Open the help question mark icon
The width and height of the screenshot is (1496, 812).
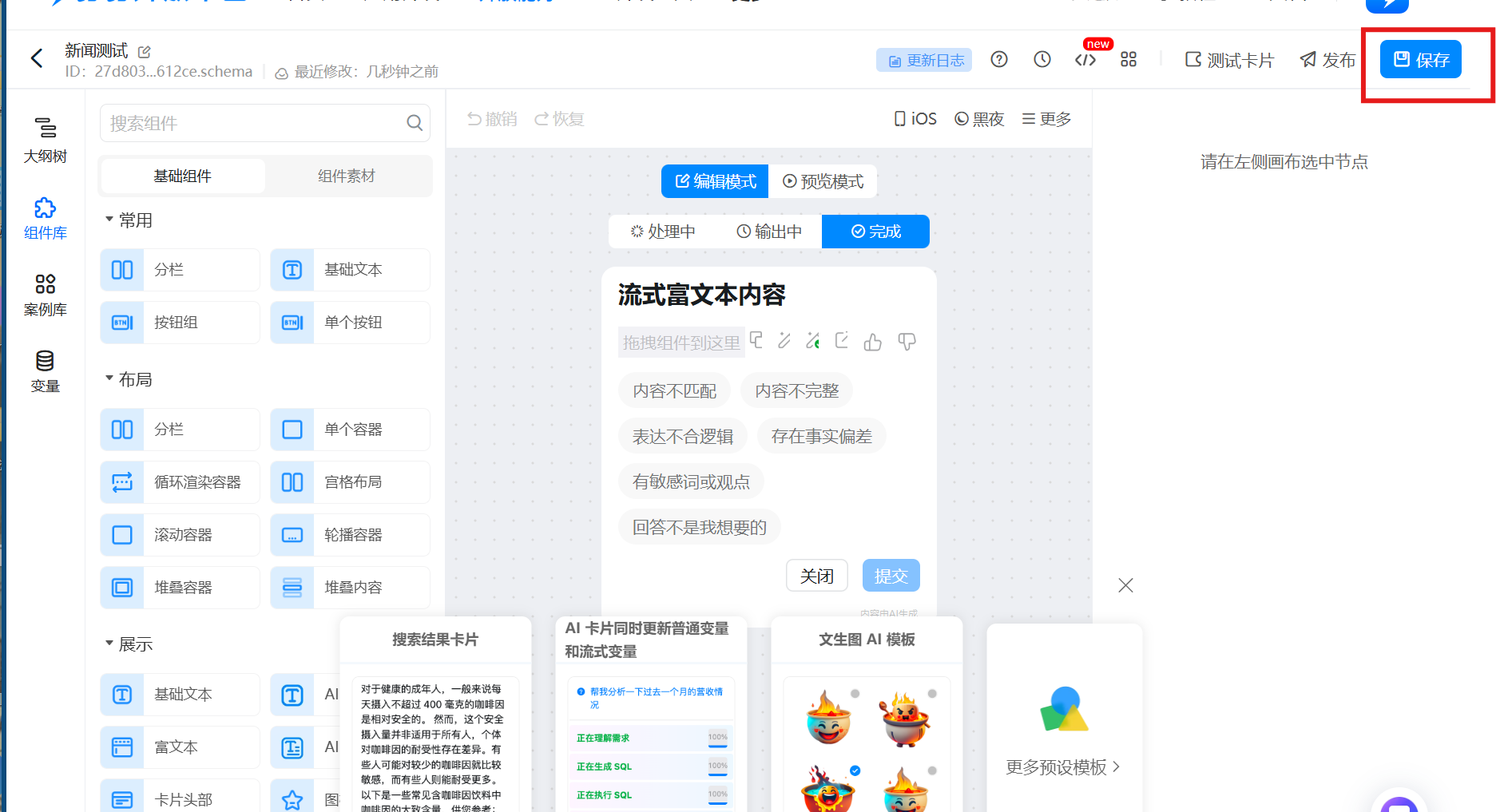pos(999,59)
